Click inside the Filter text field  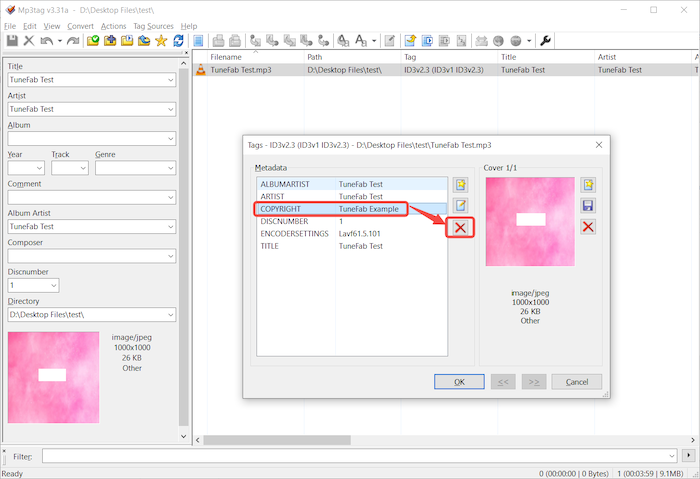(359, 456)
